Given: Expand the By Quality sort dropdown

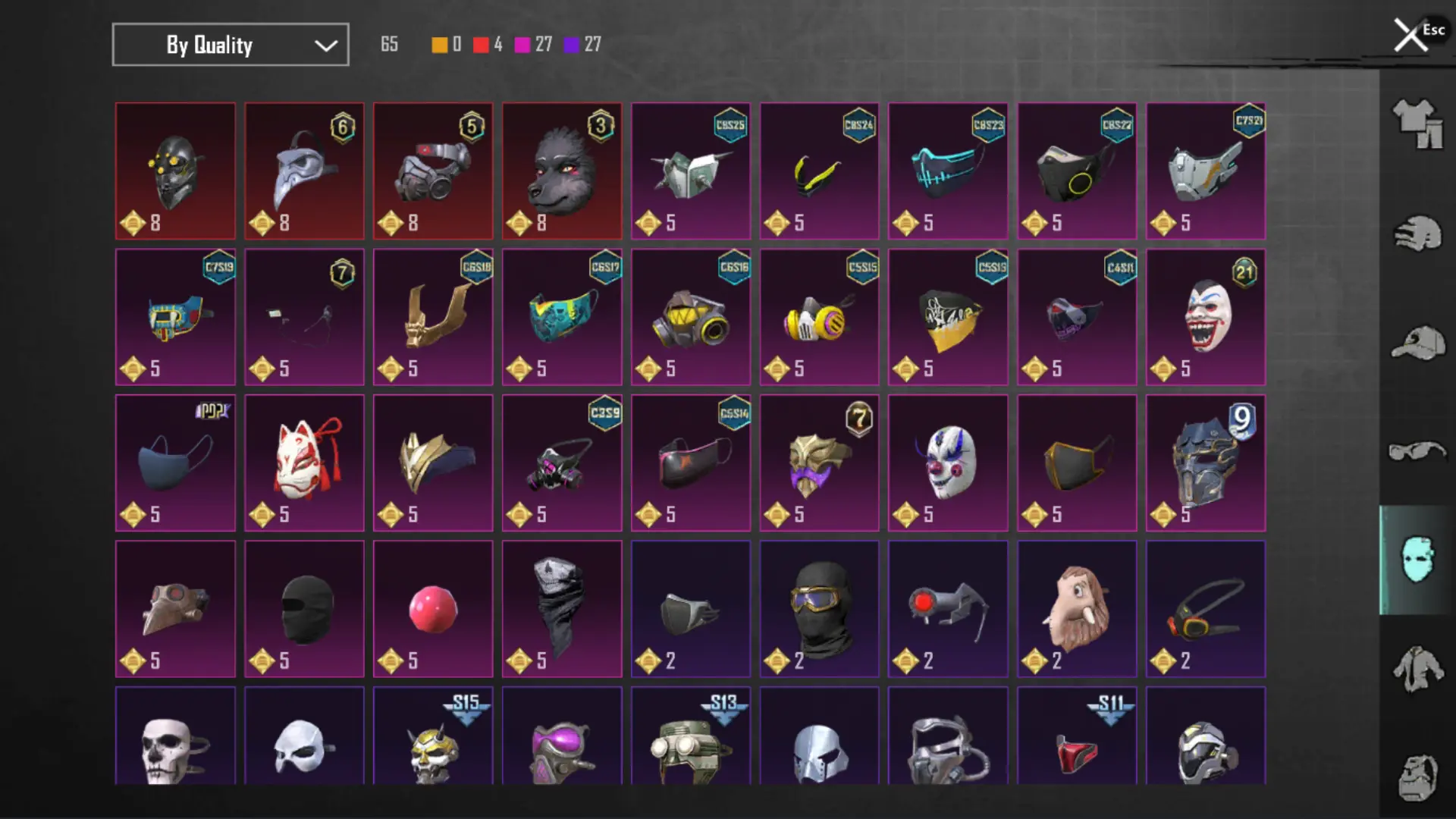Looking at the screenshot, I should [231, 45].
